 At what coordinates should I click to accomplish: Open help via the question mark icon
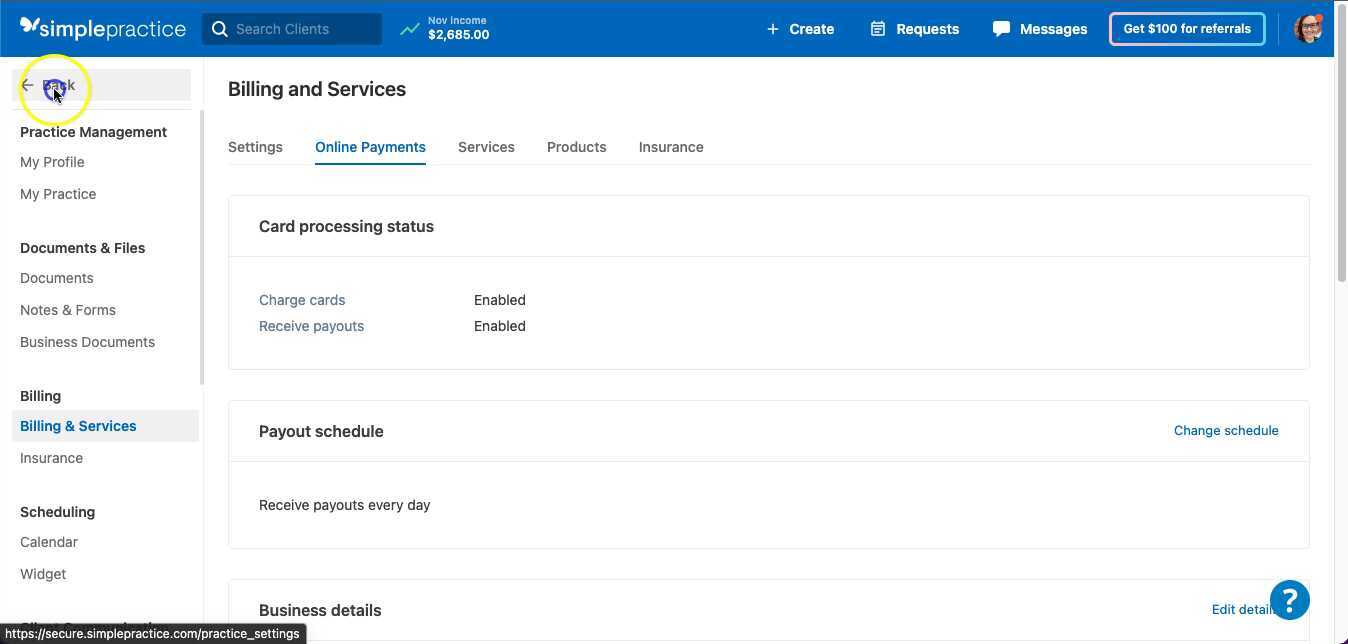[1289, 599]
